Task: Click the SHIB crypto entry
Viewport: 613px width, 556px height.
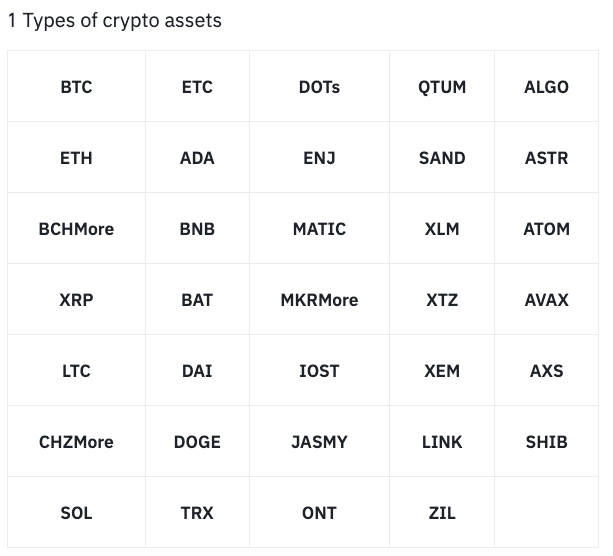Action: (x=546, y=442)
